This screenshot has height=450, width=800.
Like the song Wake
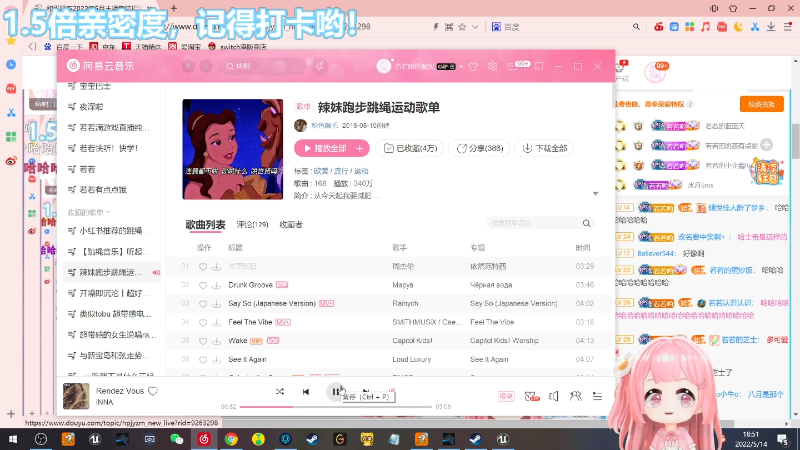point(203,341)
